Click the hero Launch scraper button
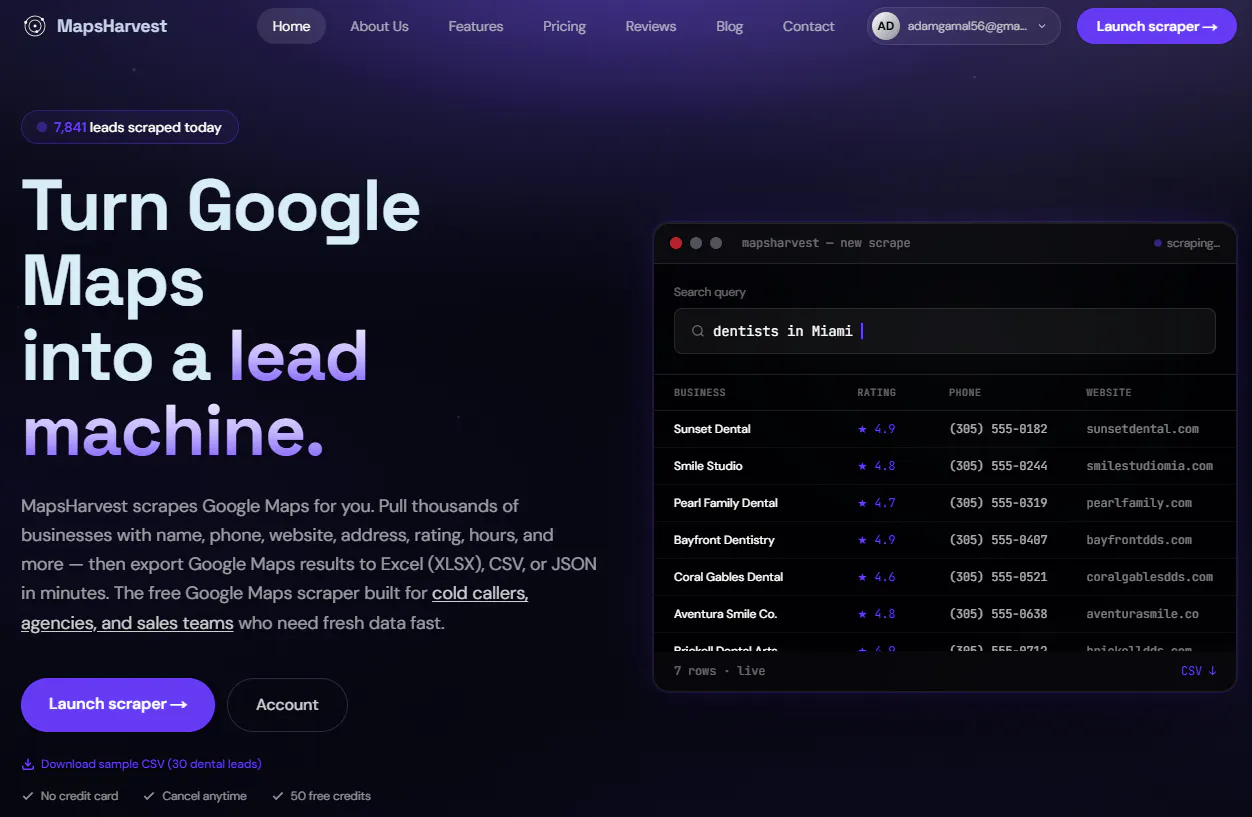Image resolution: width=1252 pixels, height=817 pixels. pos(118,705)
